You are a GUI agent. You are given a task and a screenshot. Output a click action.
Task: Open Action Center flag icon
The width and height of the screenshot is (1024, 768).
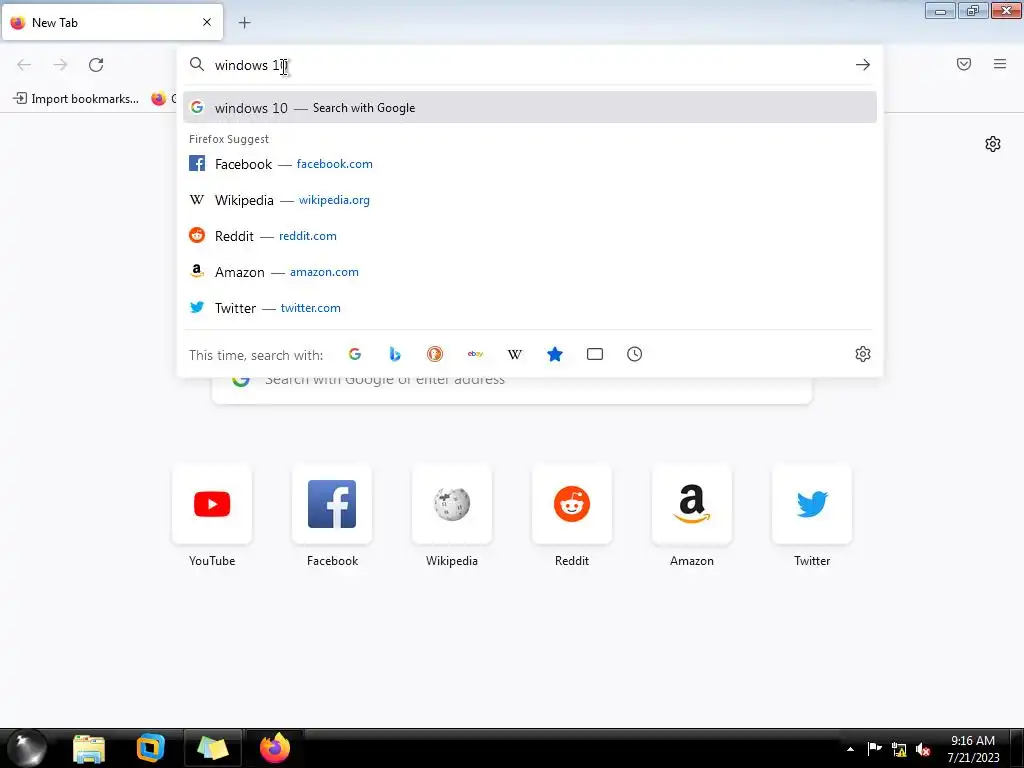pyautogui.click(x=874, y=749)
